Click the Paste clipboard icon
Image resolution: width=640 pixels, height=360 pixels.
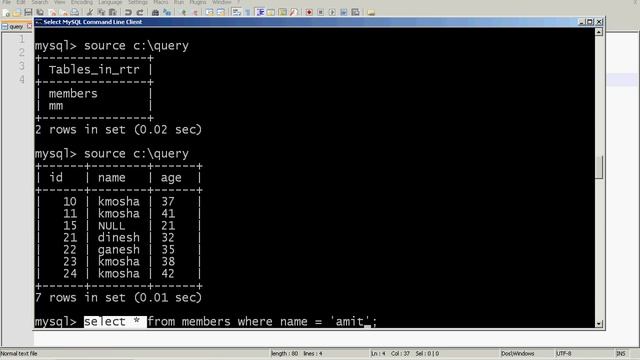click(x=112, y=12)
